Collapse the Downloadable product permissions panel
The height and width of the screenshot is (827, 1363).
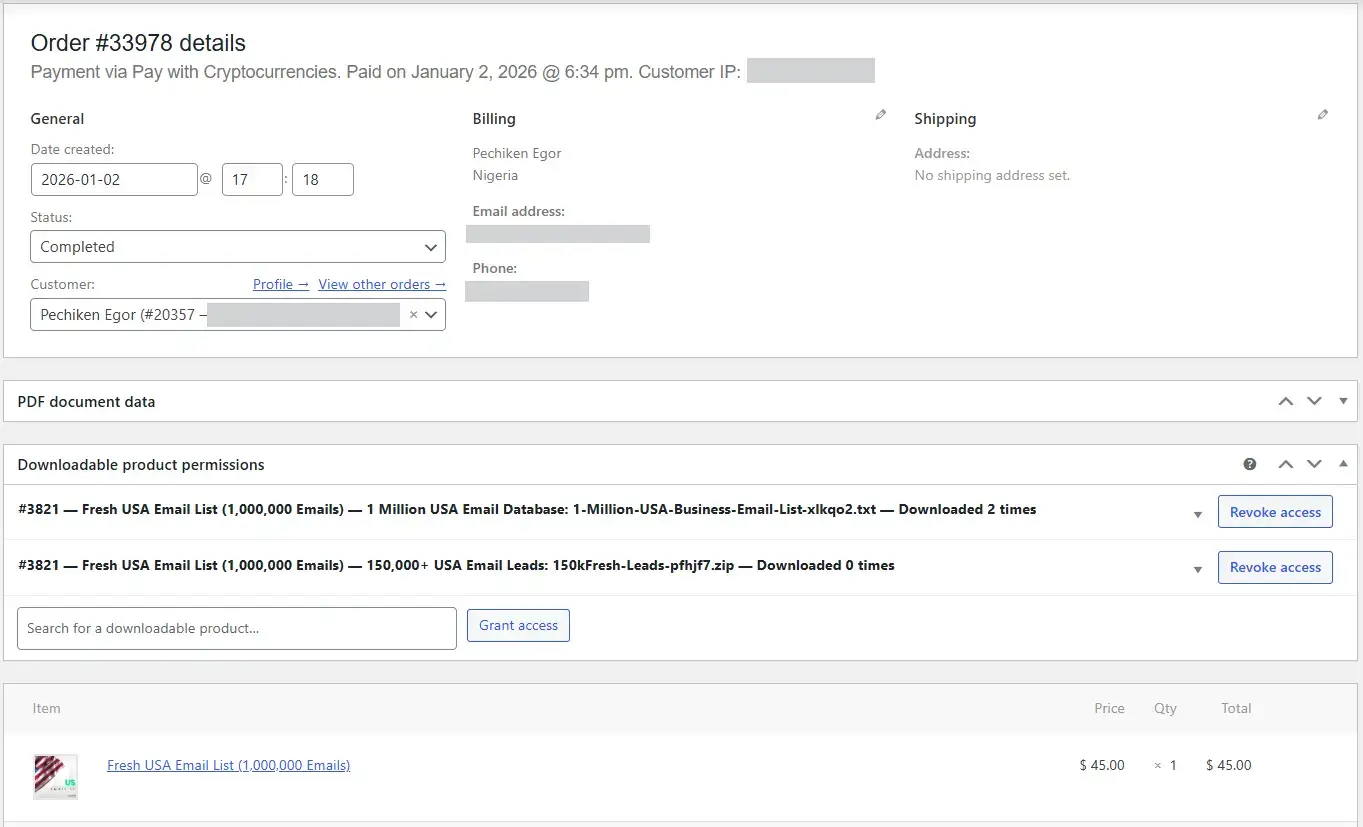1343,464
